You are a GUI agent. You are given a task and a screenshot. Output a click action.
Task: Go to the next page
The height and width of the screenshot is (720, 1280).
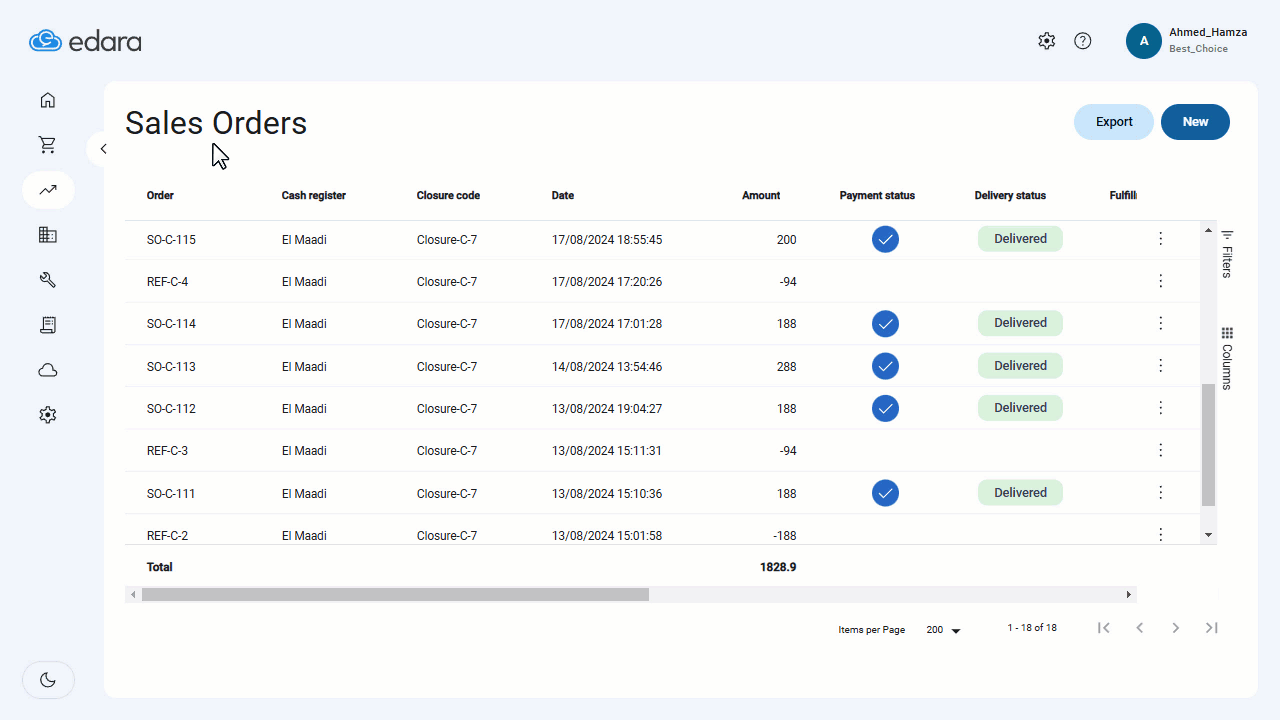[1176, 628]
